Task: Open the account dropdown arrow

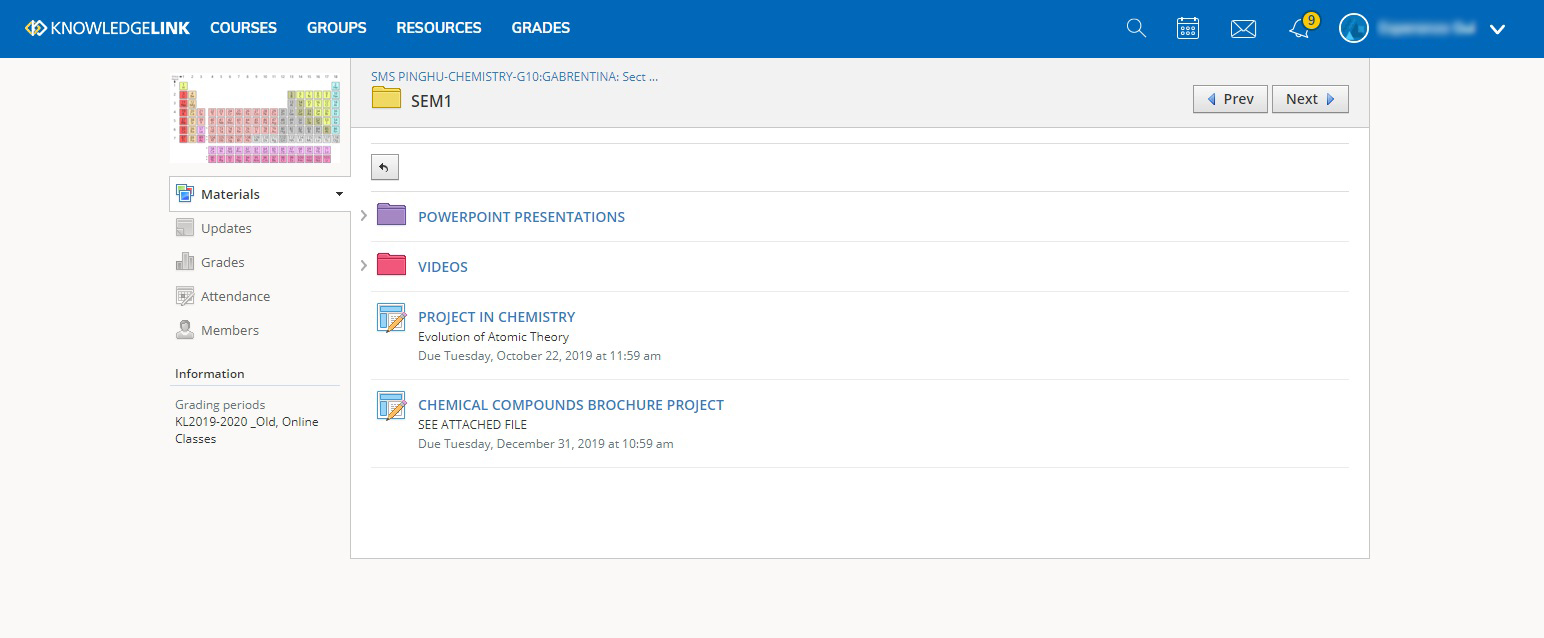Action: 1497,29
